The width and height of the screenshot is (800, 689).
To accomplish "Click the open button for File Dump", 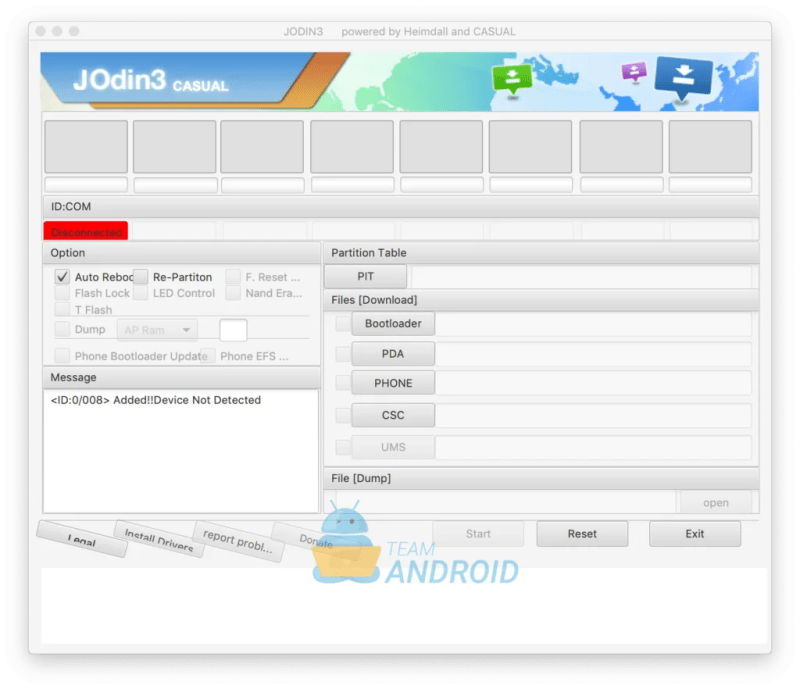I will [x=716, y=503].
